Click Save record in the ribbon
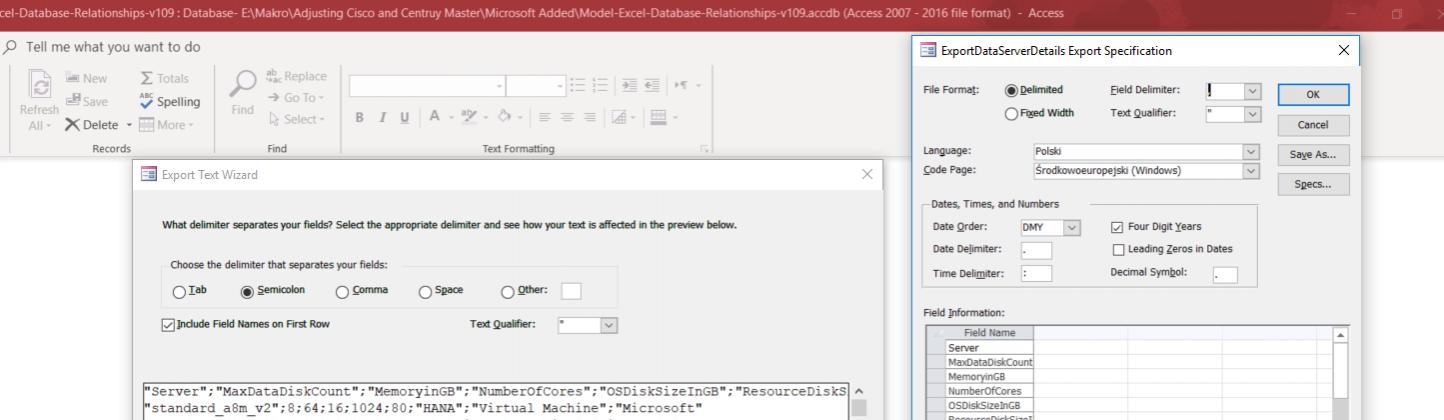 tap(86, 101)
